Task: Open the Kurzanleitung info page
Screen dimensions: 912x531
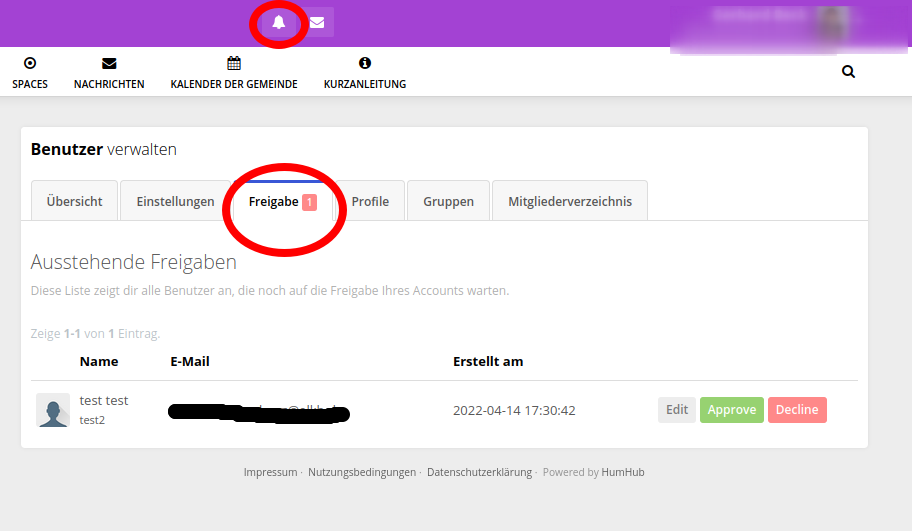Action: point(365,73)
